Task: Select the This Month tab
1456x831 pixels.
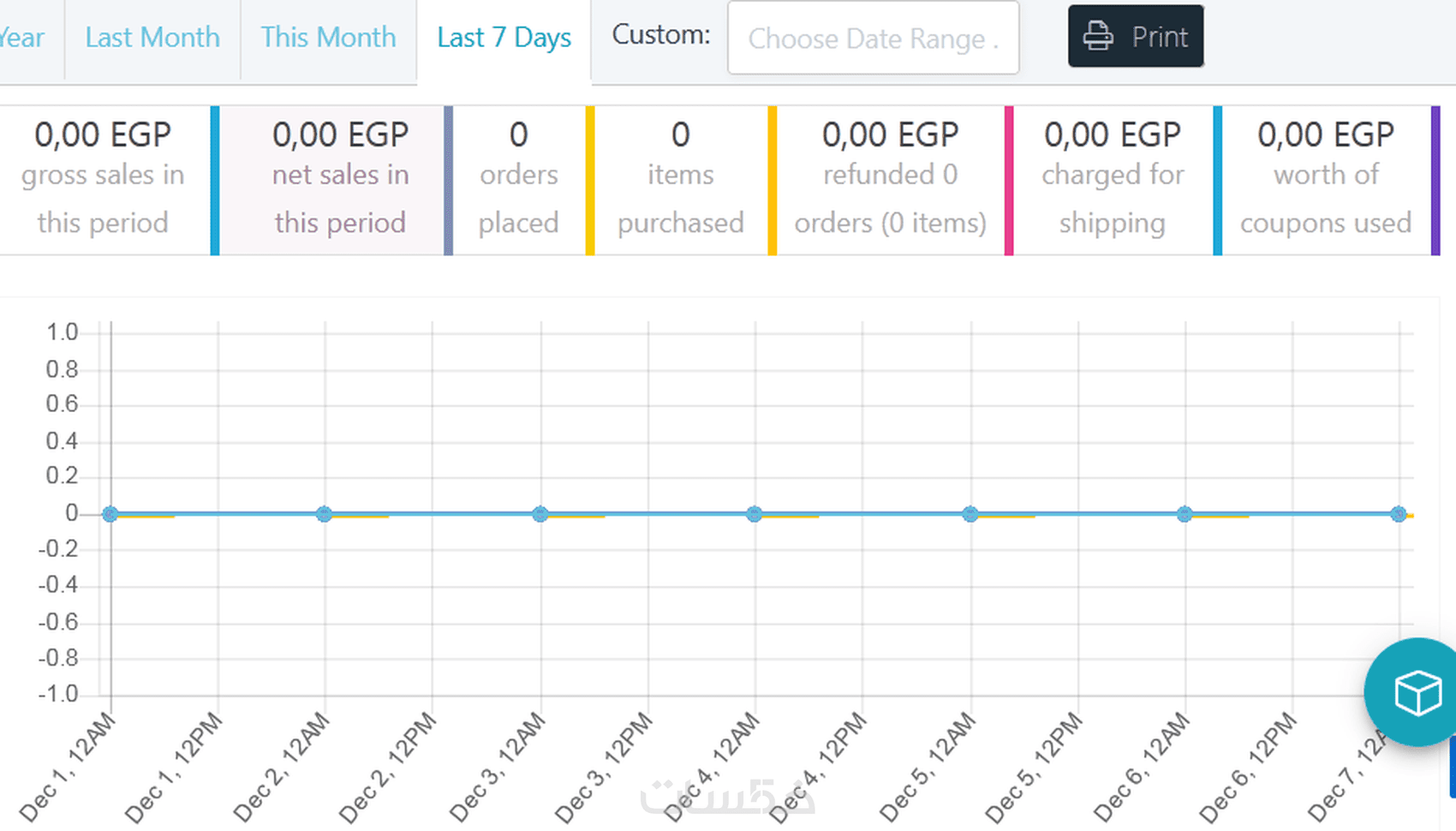Action: [328, 38]
